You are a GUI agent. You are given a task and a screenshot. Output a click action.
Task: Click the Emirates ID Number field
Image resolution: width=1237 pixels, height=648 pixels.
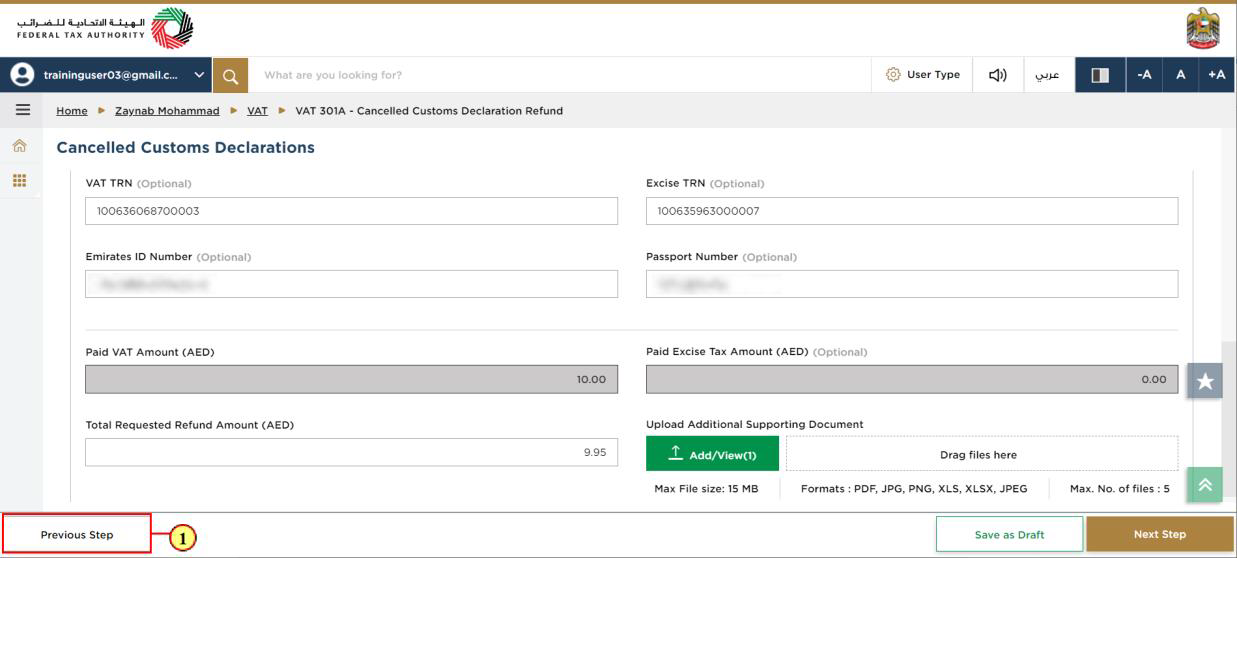[x=352, y=284]
